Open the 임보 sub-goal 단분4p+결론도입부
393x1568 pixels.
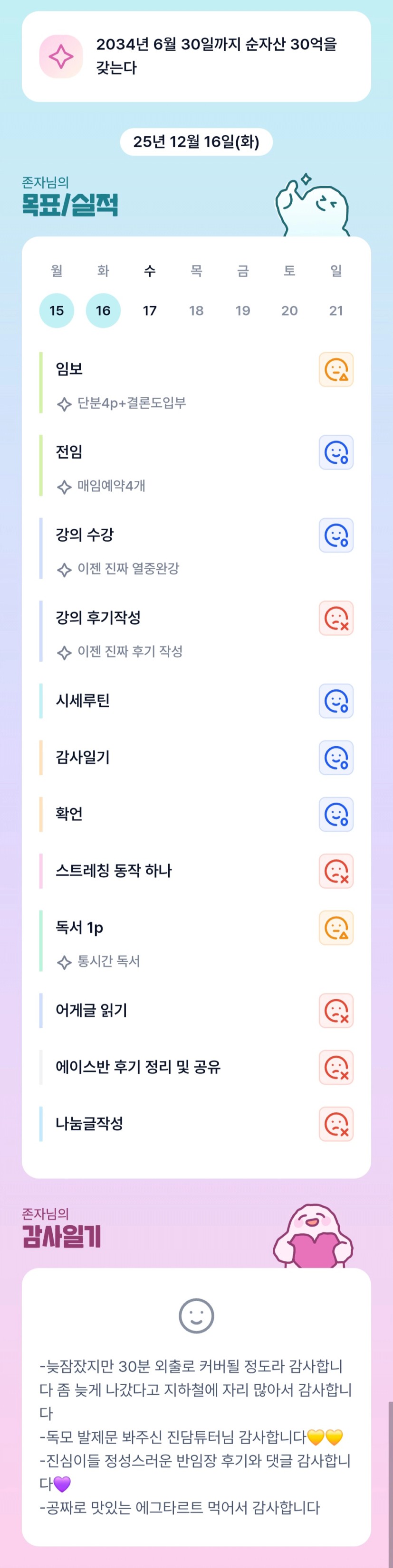point(131,403)
